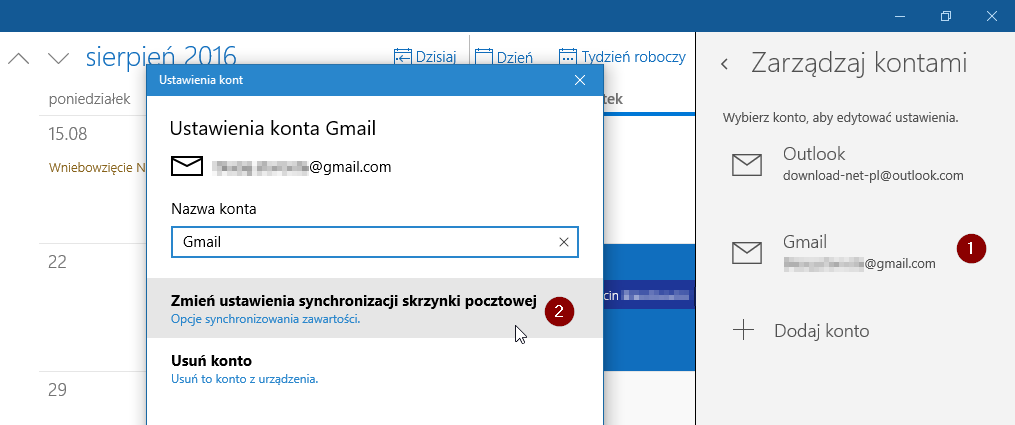Select calendar day 15.08

67,134
